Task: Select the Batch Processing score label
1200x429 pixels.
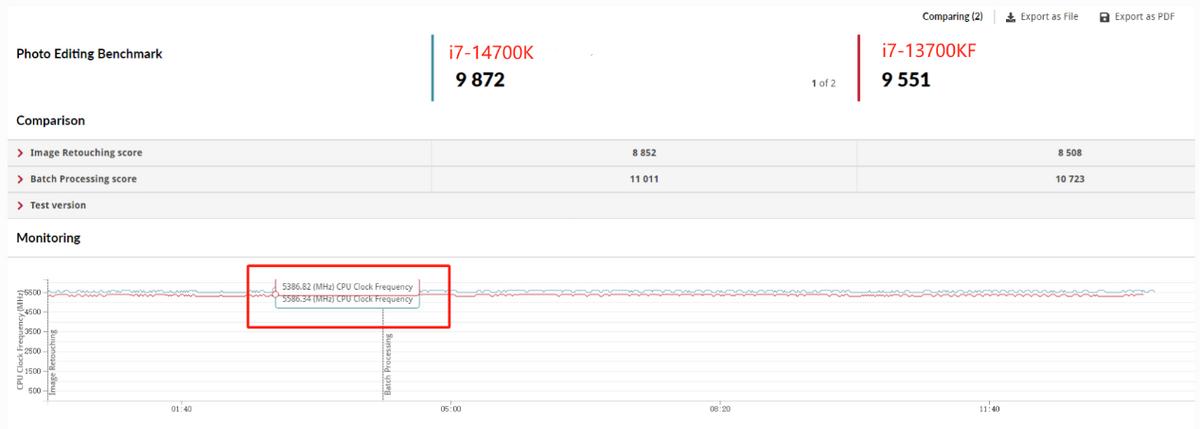Action: (83, 179)
